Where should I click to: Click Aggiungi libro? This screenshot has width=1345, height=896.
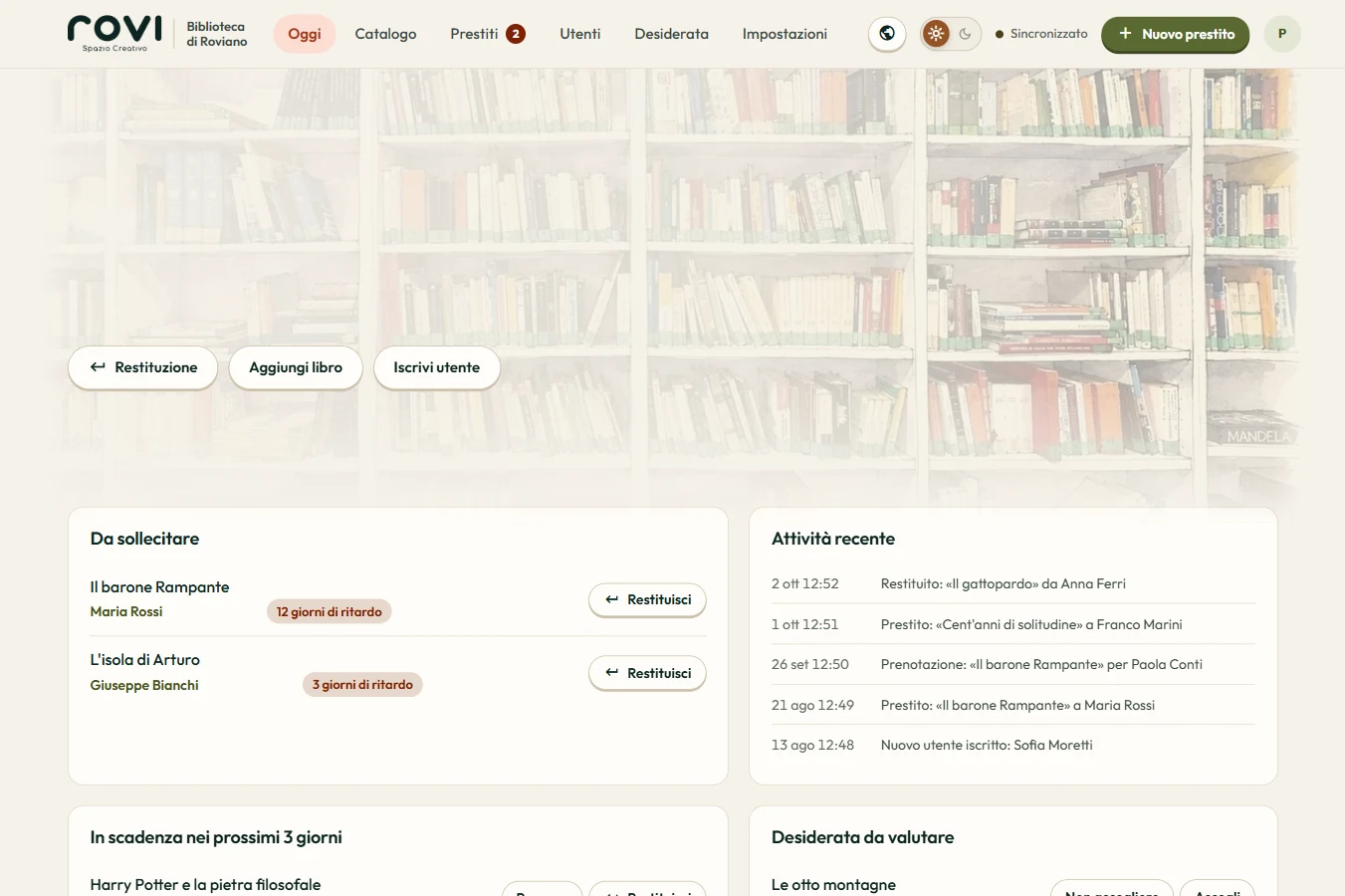coord(296,367)
